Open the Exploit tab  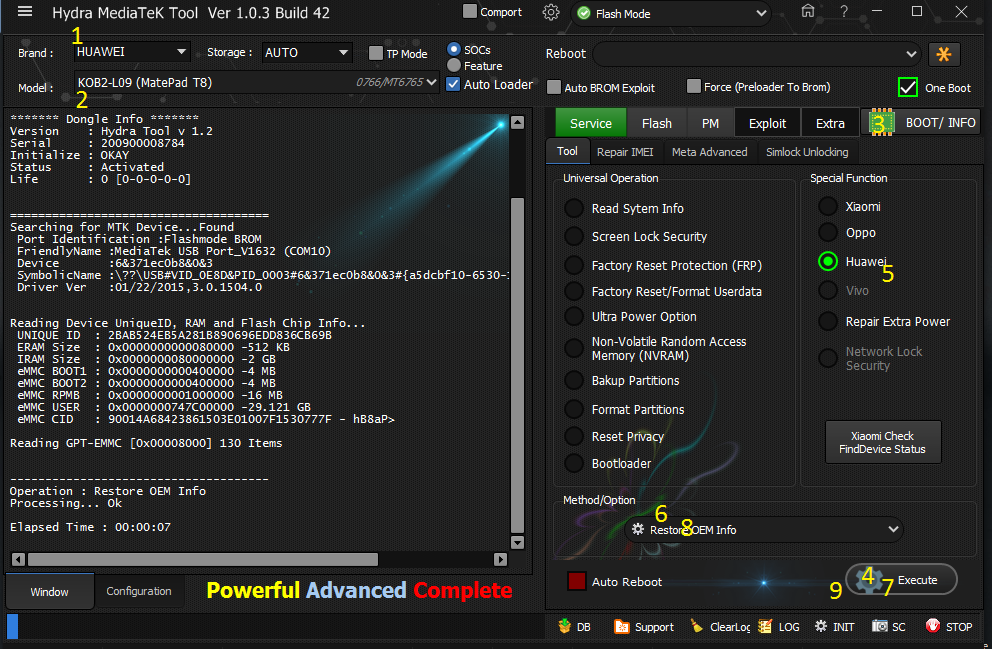[767, 123]
